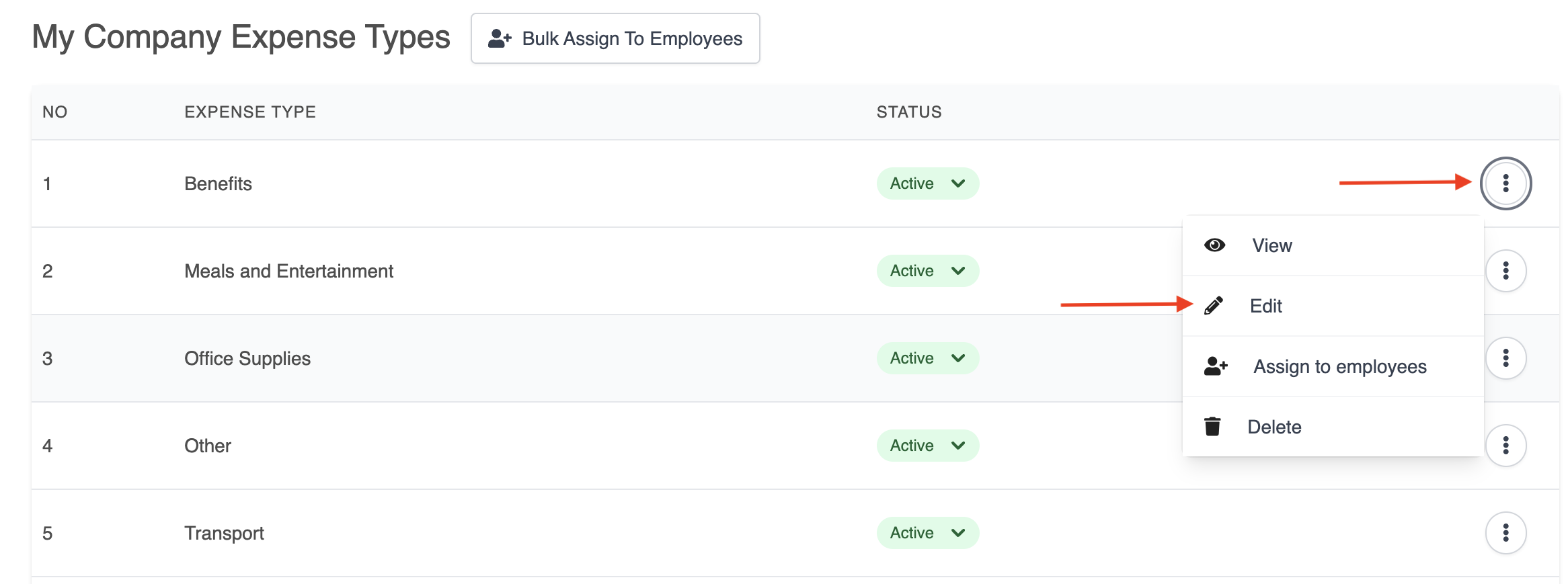
Task: Click the person-plus icon beside Assign to employees
Action: (x=1216, y=366)
